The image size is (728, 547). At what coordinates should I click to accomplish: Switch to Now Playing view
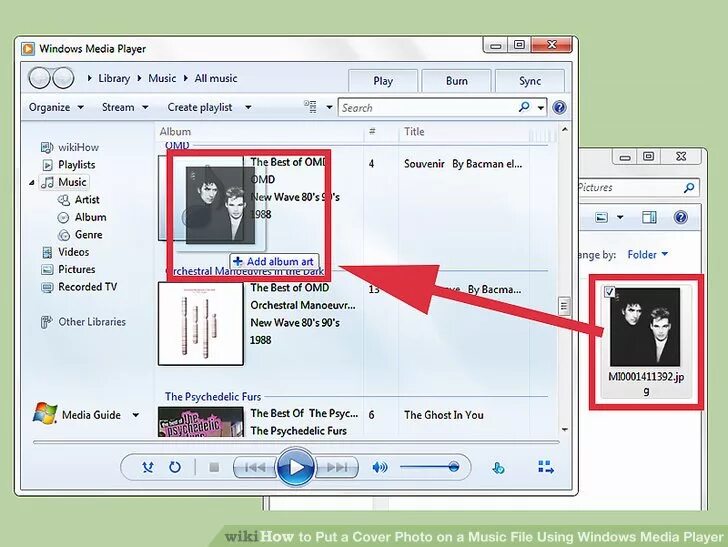(546, 467)
